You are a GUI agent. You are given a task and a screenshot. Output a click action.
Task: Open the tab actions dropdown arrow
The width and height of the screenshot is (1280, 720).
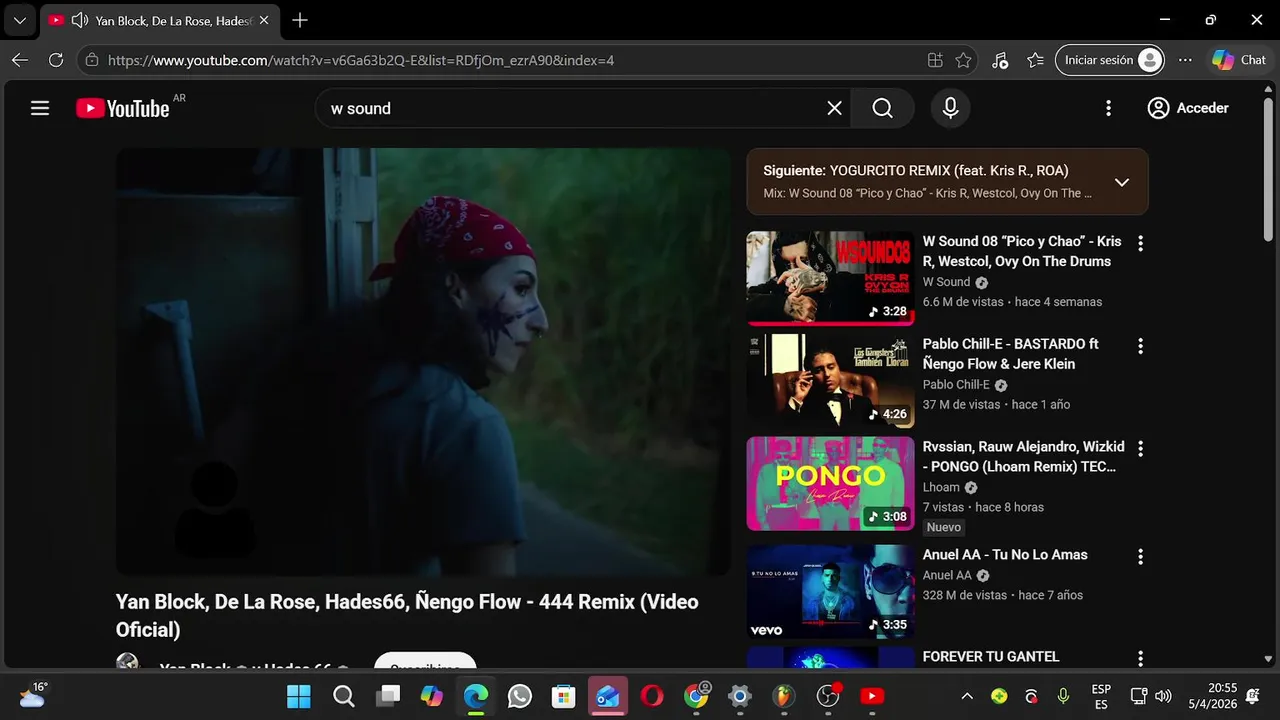19,20
